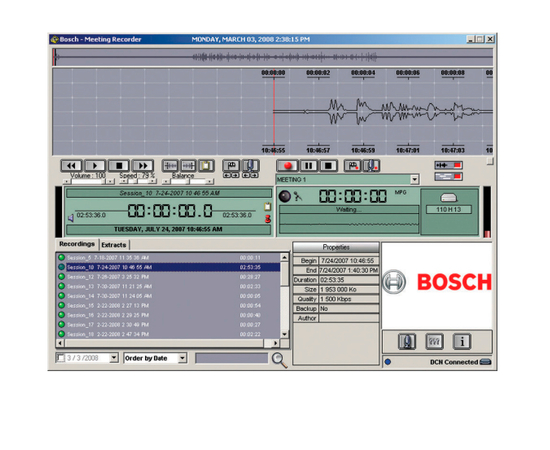Stop playback with the playback stop button

click(119, 165)
